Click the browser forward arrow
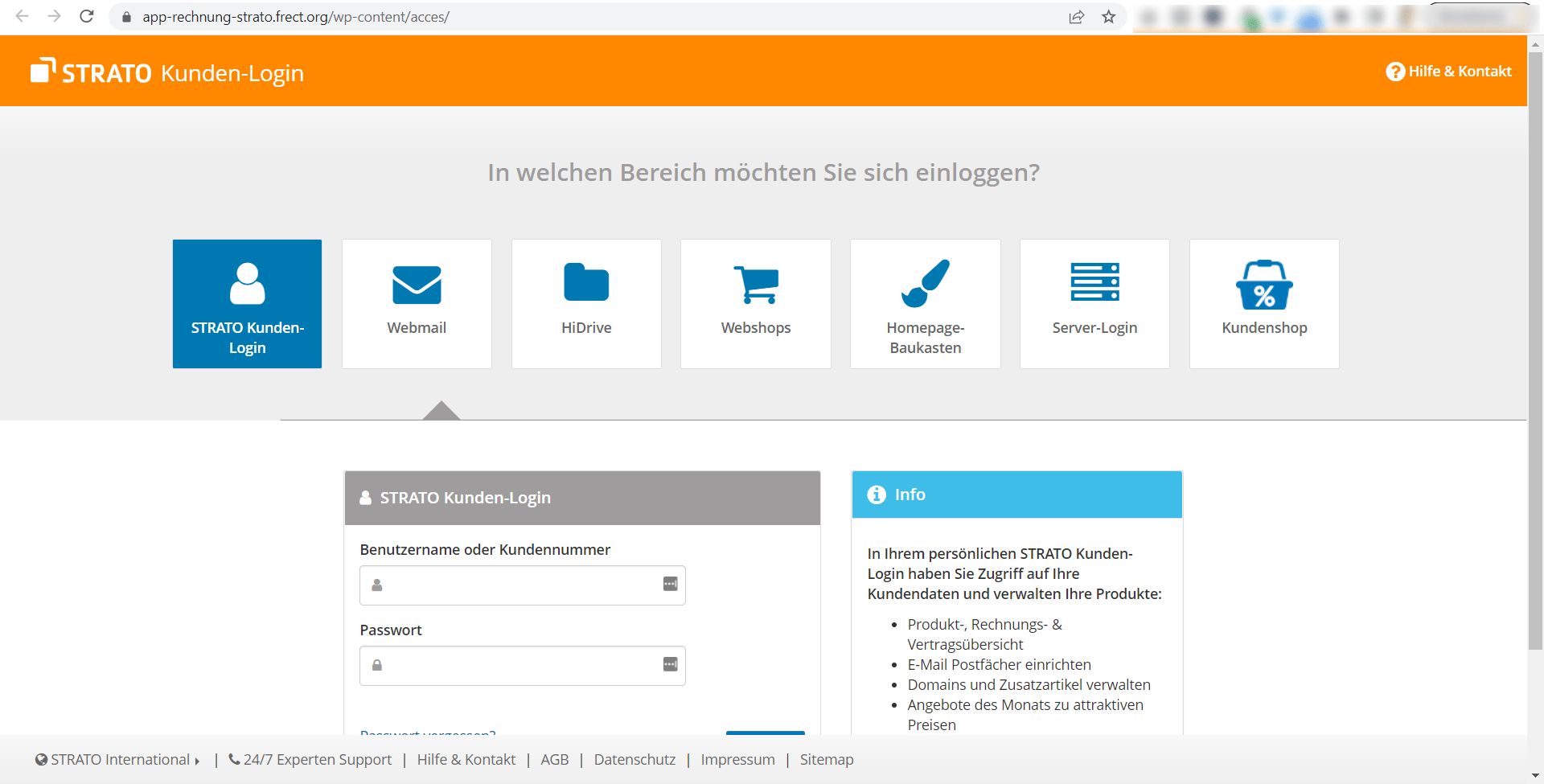Viewport: 1544px width, 784px height. (54, 16)
